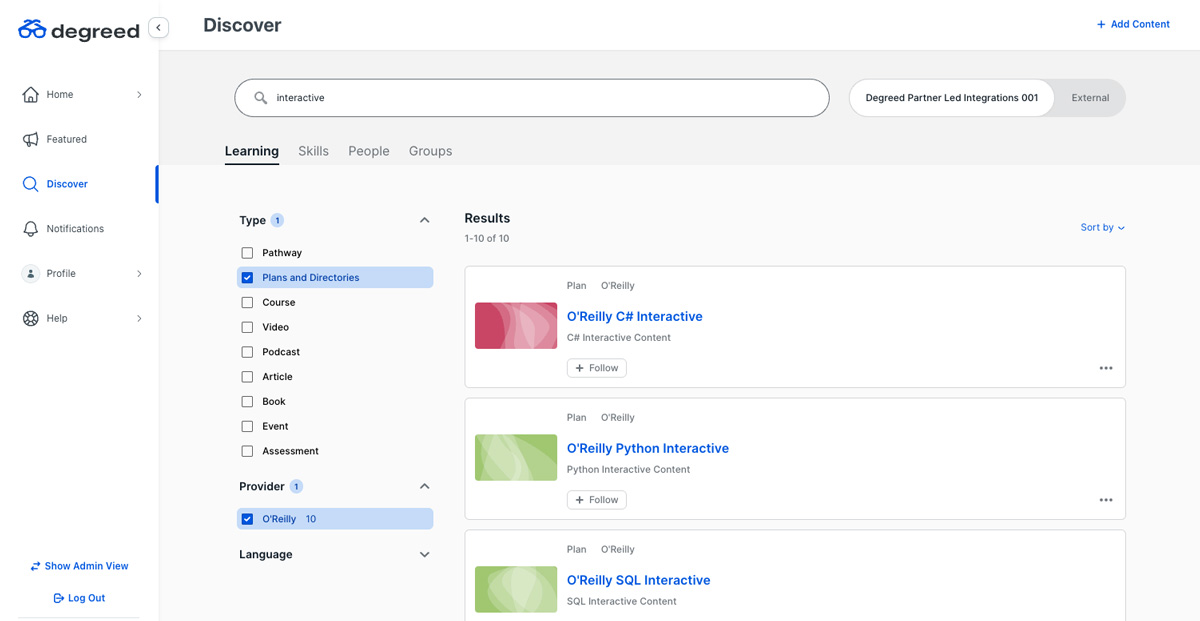Uncheck the Plans and Directories filter
The image size is (1200, 621).
click(247, 278)
